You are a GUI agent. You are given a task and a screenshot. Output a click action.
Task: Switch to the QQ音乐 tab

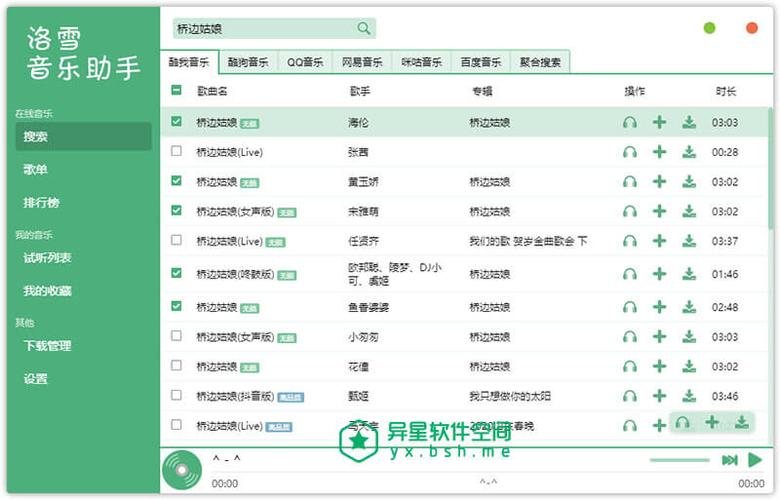tap(305, 62)
